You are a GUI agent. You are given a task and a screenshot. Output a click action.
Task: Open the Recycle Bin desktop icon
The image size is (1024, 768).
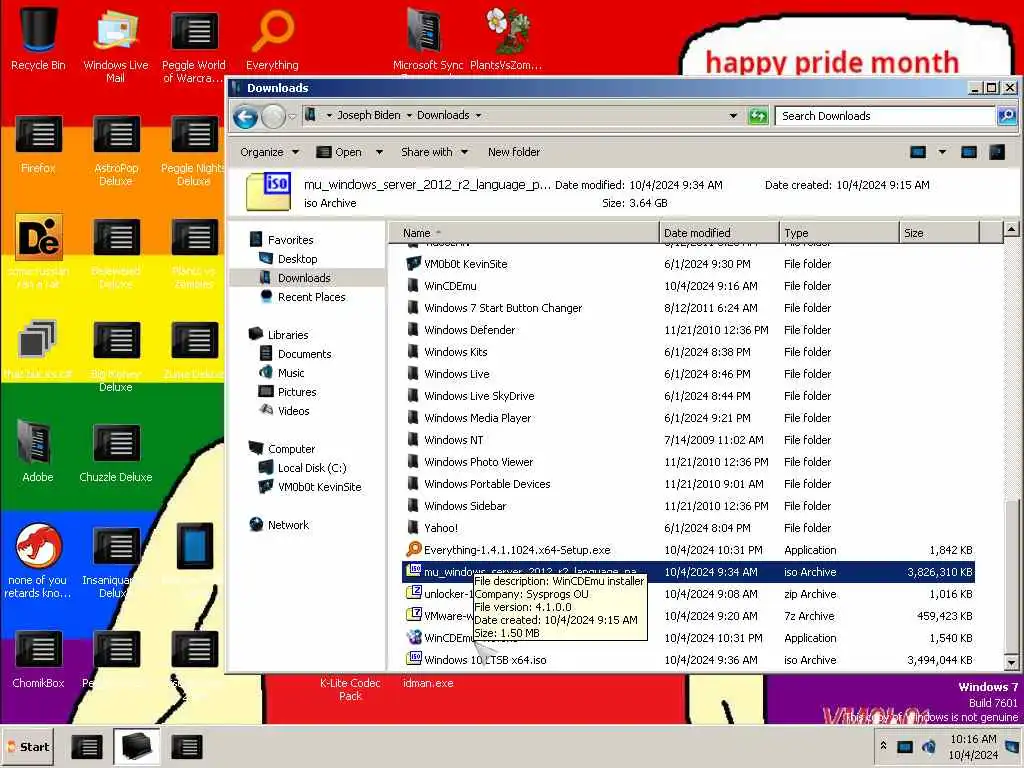point(38,39)
